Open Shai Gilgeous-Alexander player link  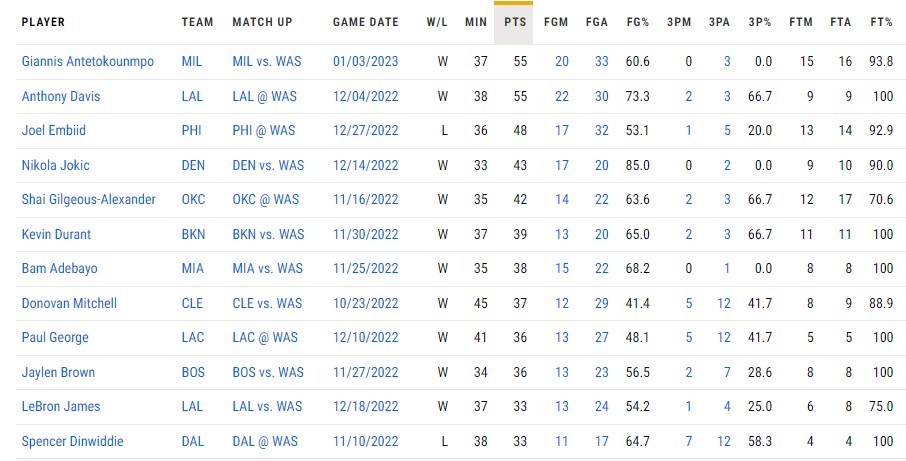[x=88, y=199]
